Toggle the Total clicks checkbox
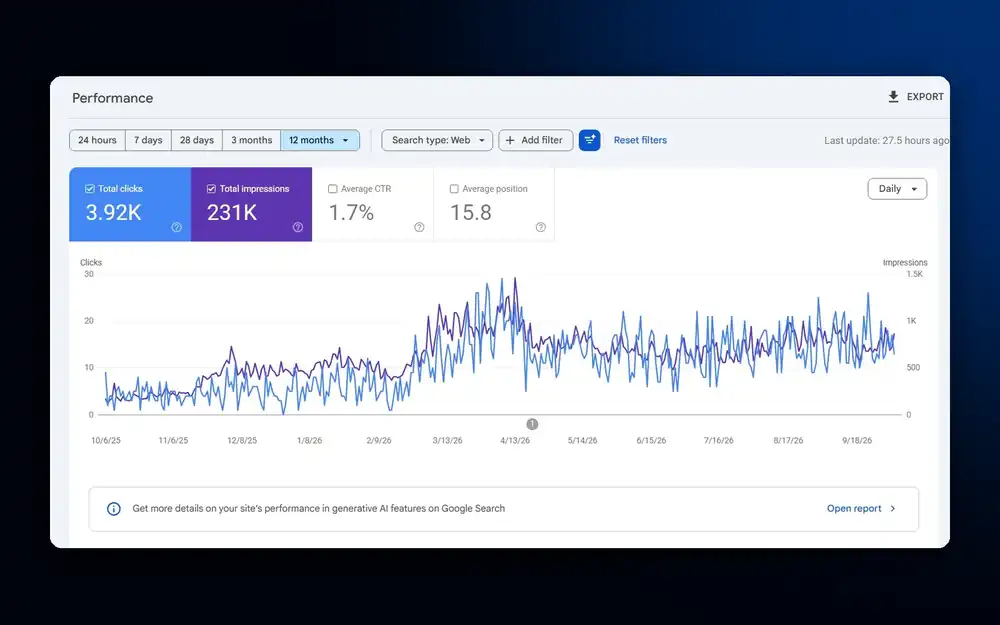 tap(90, 189)
